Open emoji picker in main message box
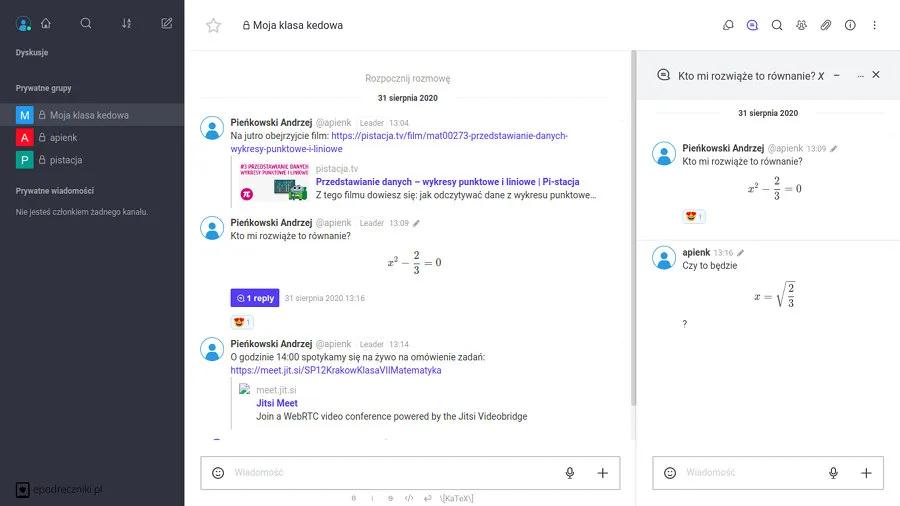 click(218, 473)
